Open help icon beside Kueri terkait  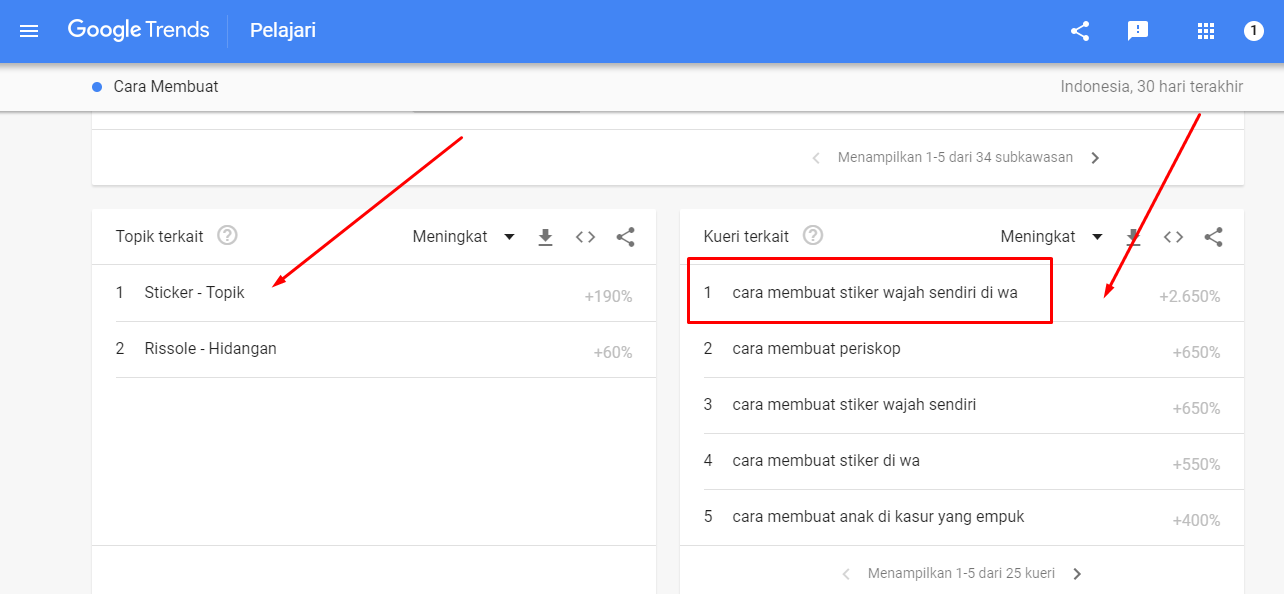(814, 236)
